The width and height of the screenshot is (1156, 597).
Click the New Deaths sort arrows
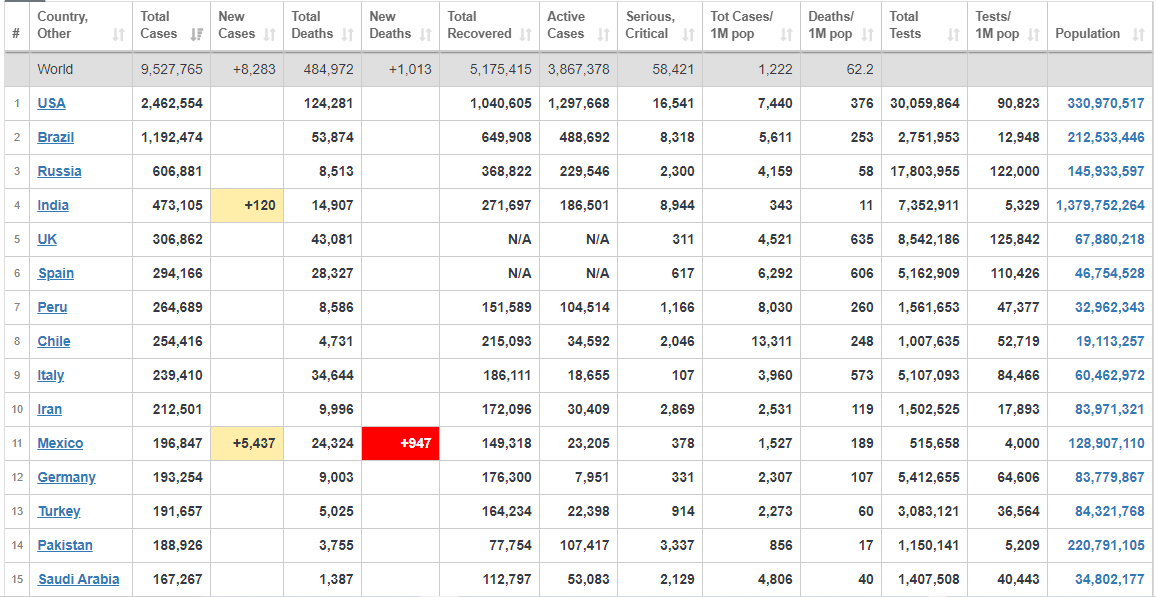425,34
